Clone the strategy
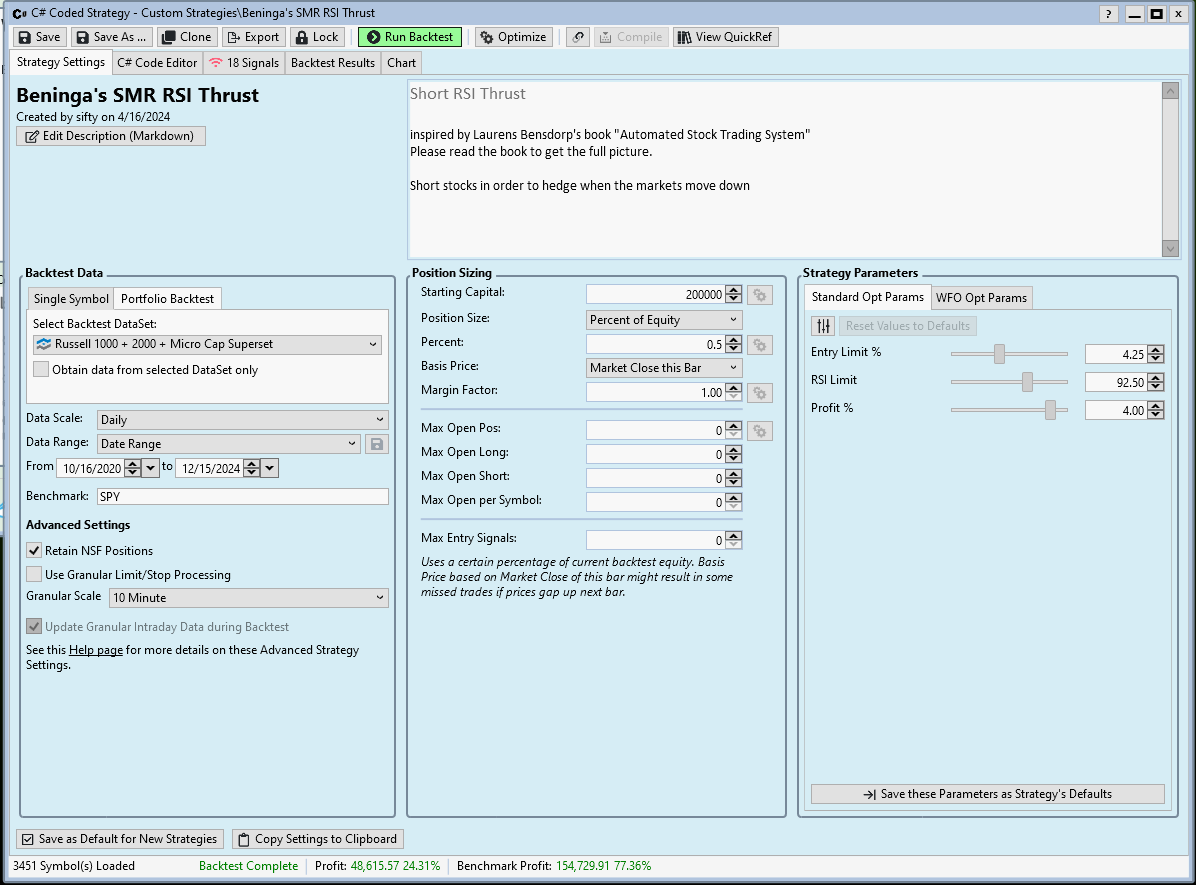The image size is (1196, 885). coord(187,37)
